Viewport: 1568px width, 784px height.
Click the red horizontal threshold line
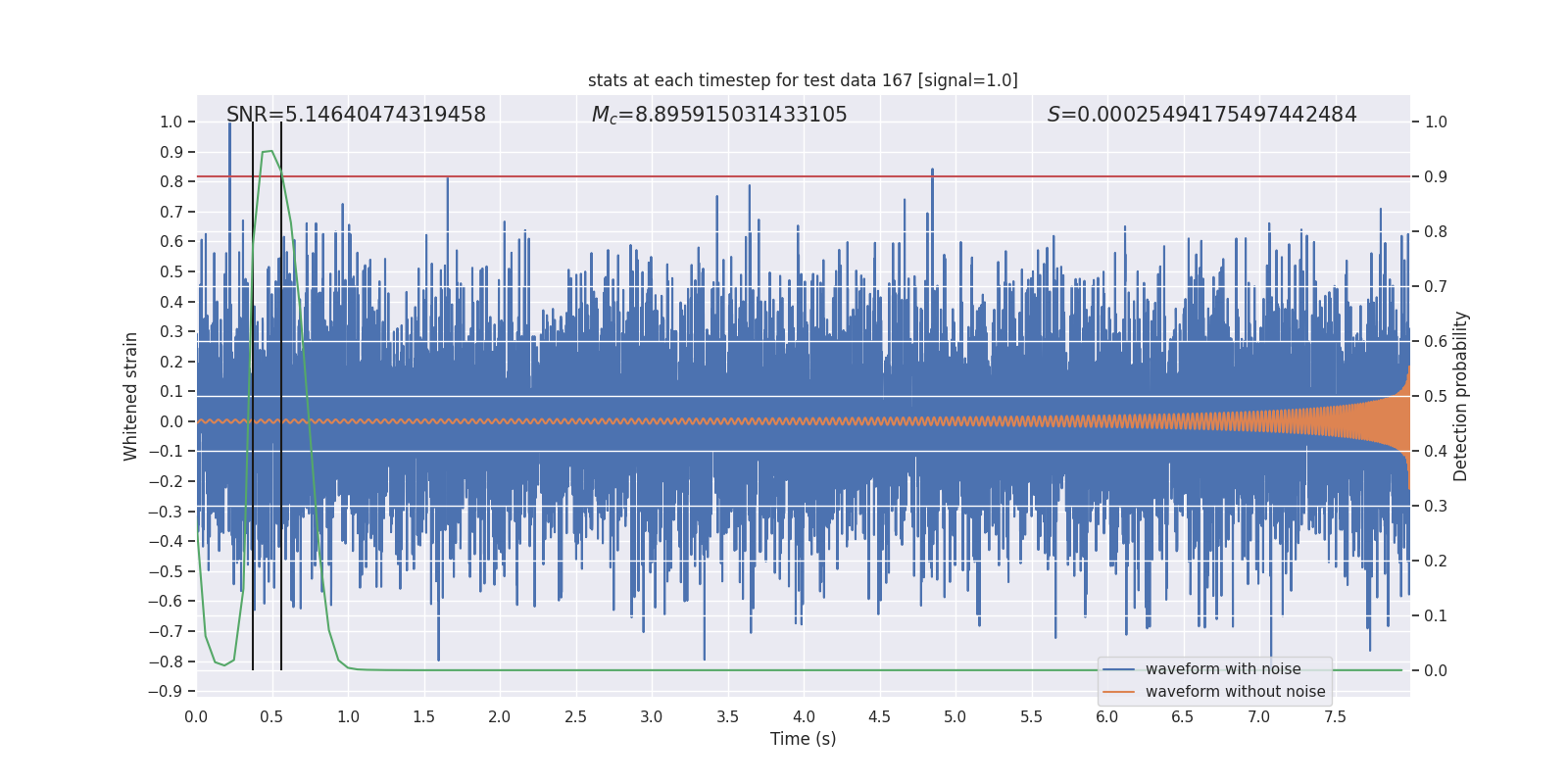pyautogui.click(x=803, y=176)
